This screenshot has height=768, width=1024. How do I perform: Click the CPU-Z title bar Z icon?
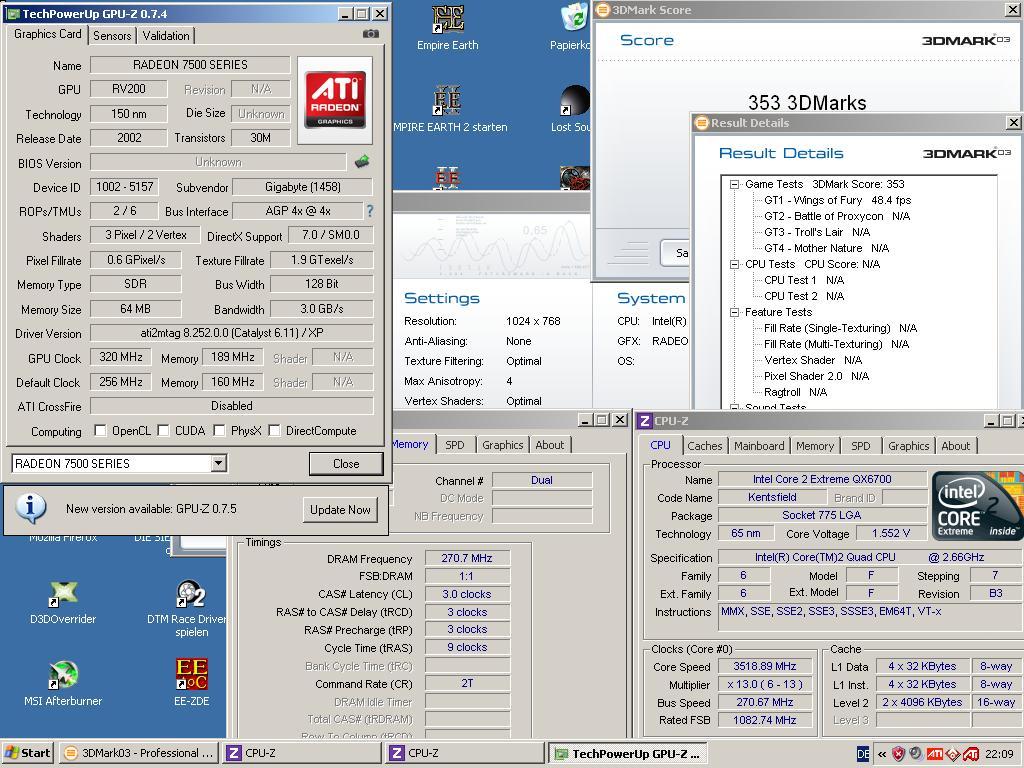[x=645, y=421]
